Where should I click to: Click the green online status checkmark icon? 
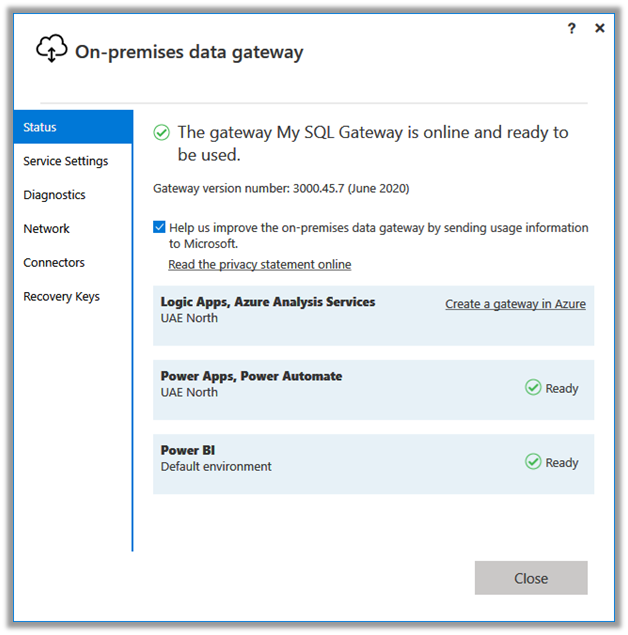click(x=161, y=133)
